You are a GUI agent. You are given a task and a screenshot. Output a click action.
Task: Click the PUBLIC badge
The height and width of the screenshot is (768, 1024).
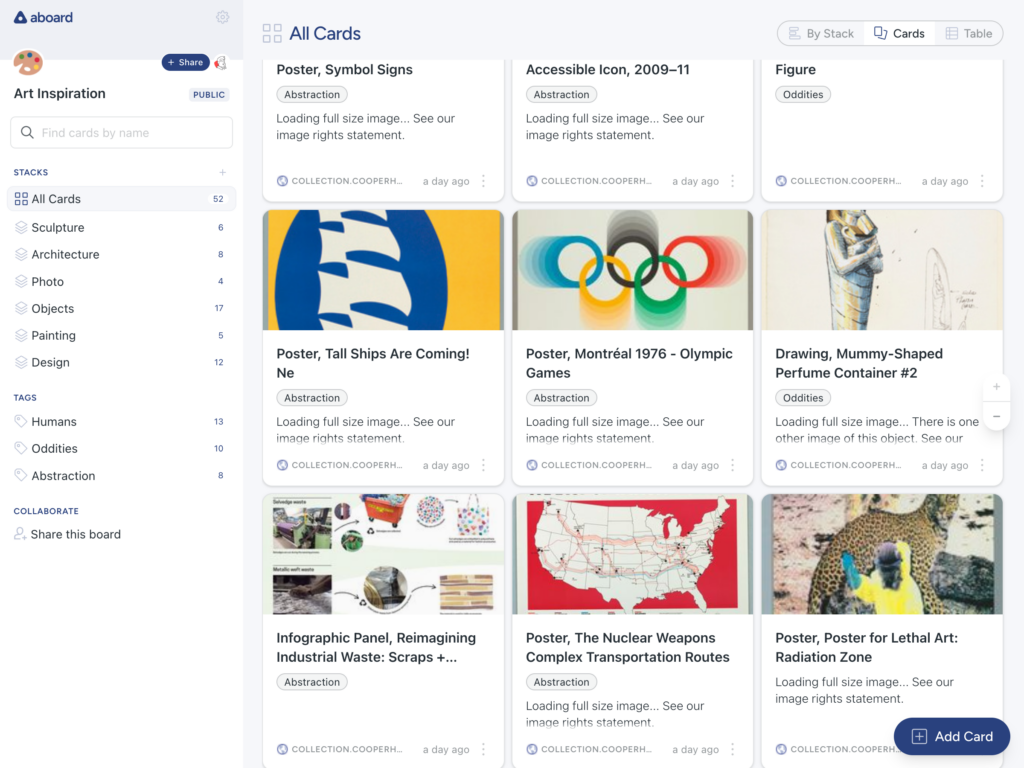(209, 95)
